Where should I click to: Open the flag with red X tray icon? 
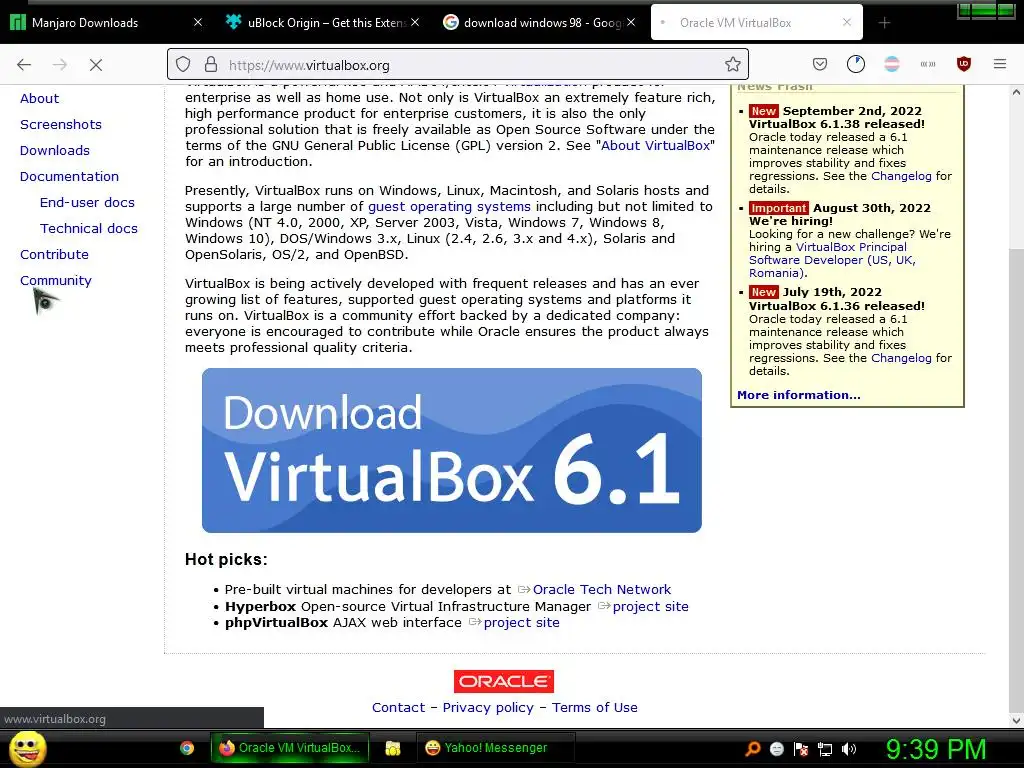[801, 749]
